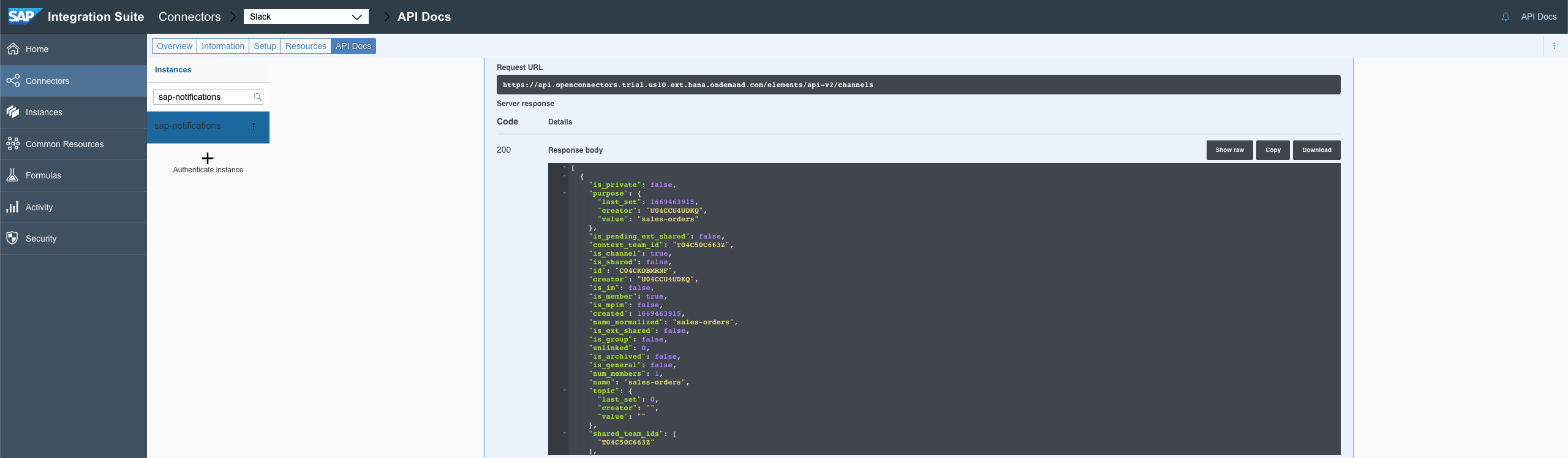Open the sap-notifications instance options menu

(x=254, y=127)
